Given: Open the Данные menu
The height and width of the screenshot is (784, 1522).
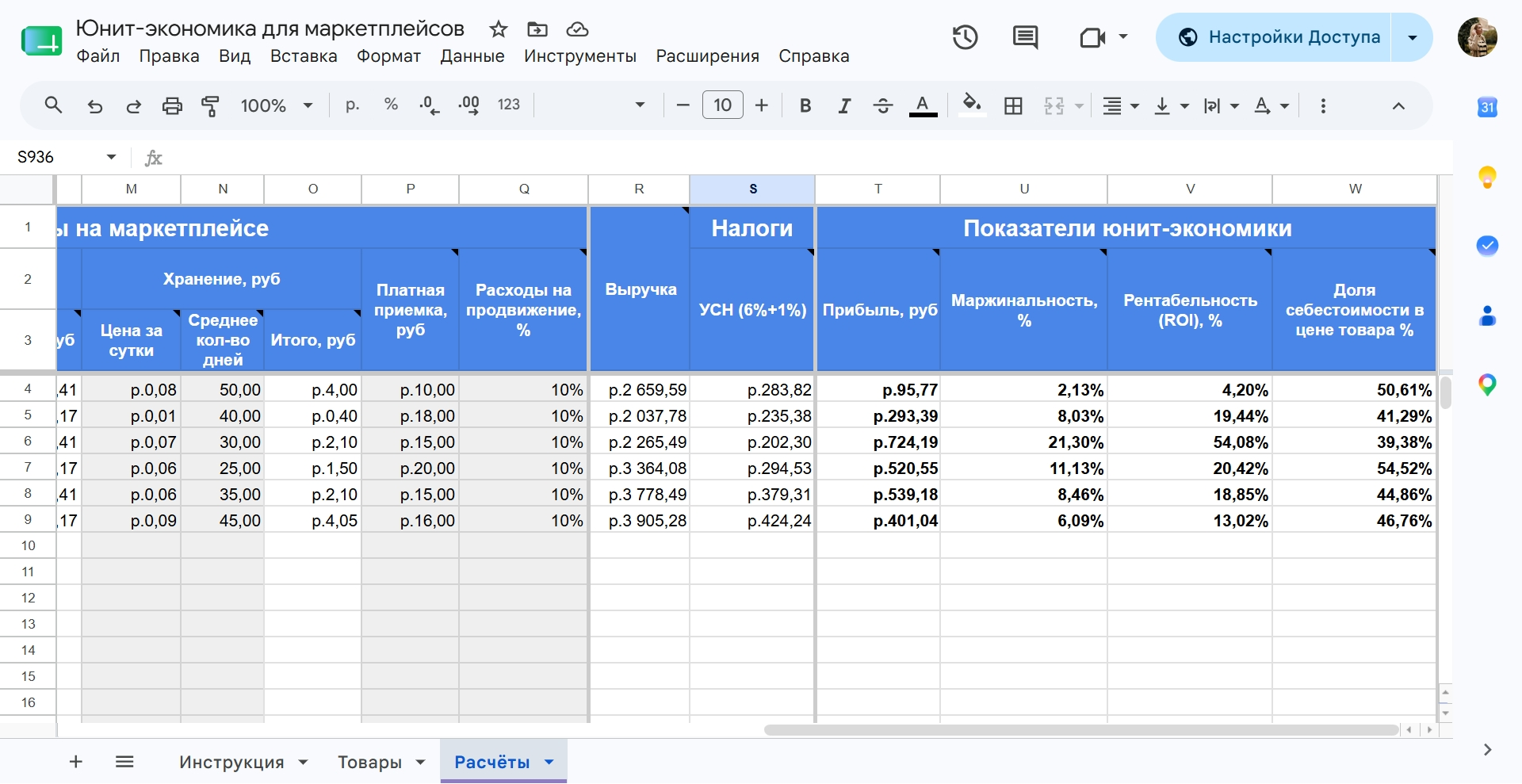Looking at the screenshot, I should click(472, 56).
